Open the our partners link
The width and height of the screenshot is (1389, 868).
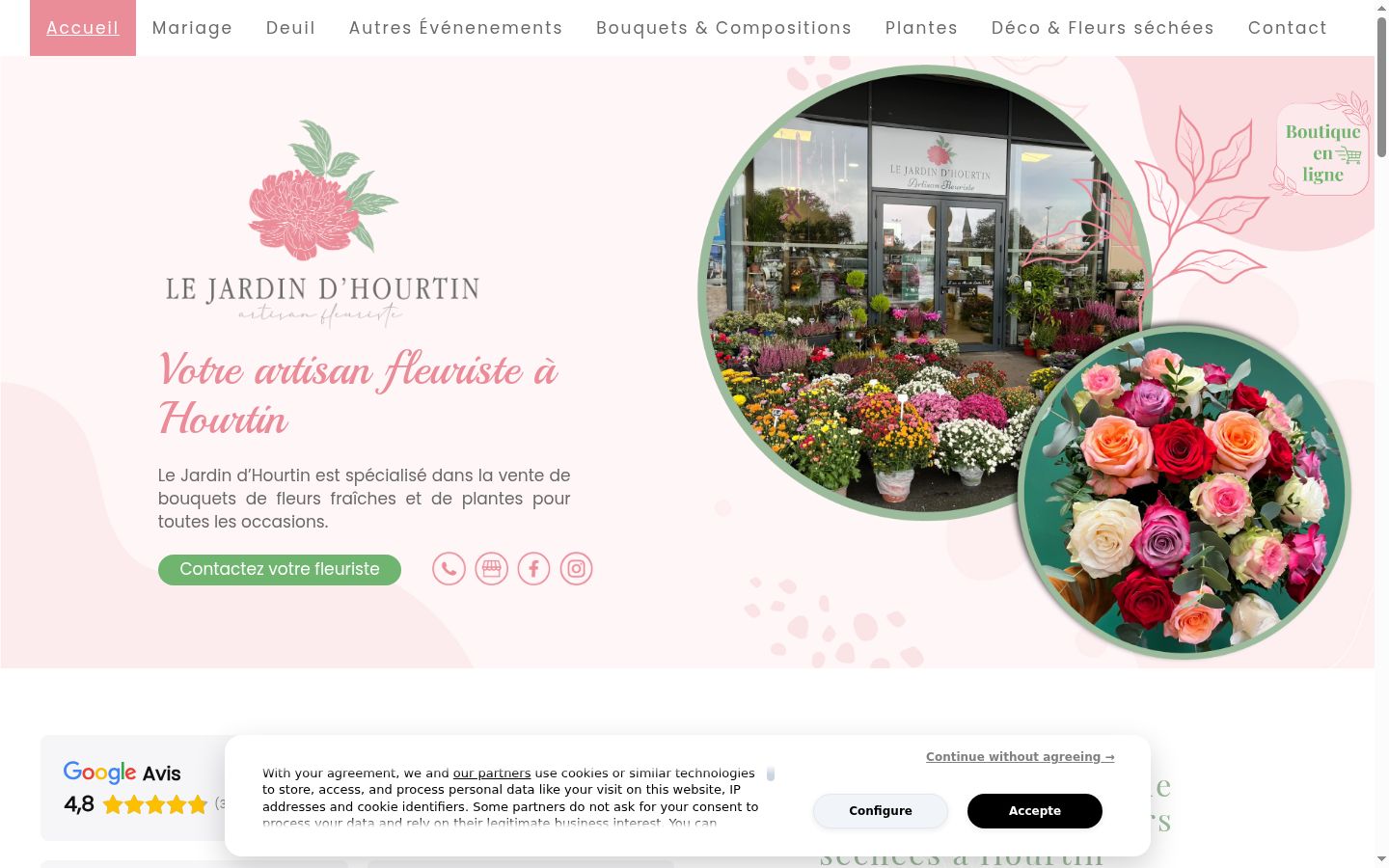[x=492, y=773]
